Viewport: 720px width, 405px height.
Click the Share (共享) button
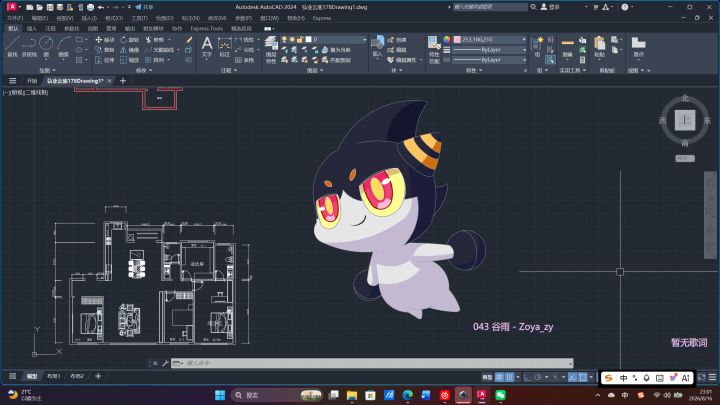click(x=145, y=7)
